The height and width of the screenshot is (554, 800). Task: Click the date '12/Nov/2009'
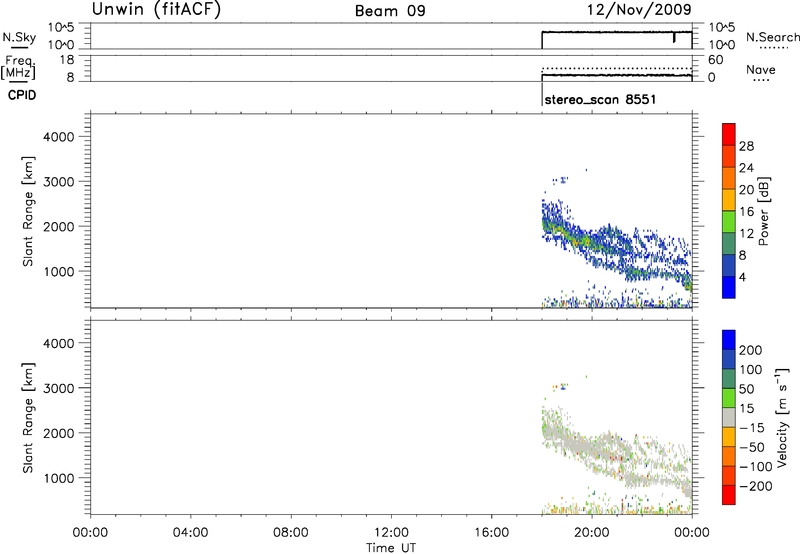pos(639,10)
